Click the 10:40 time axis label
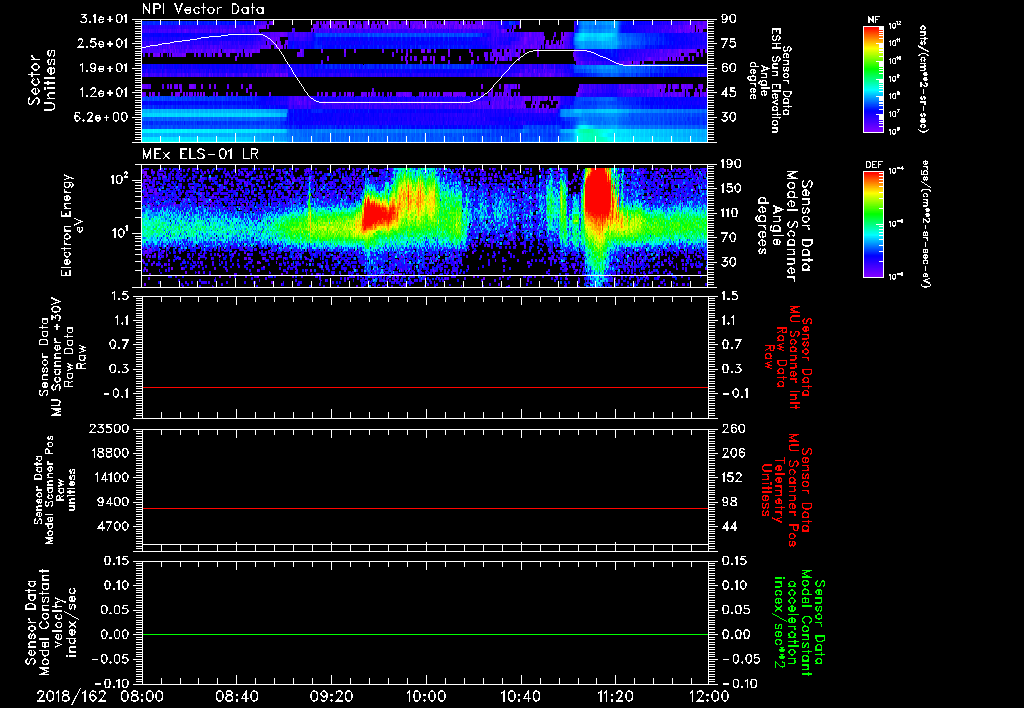Screen dimensions: 1024x708 (x=520, y=696)
